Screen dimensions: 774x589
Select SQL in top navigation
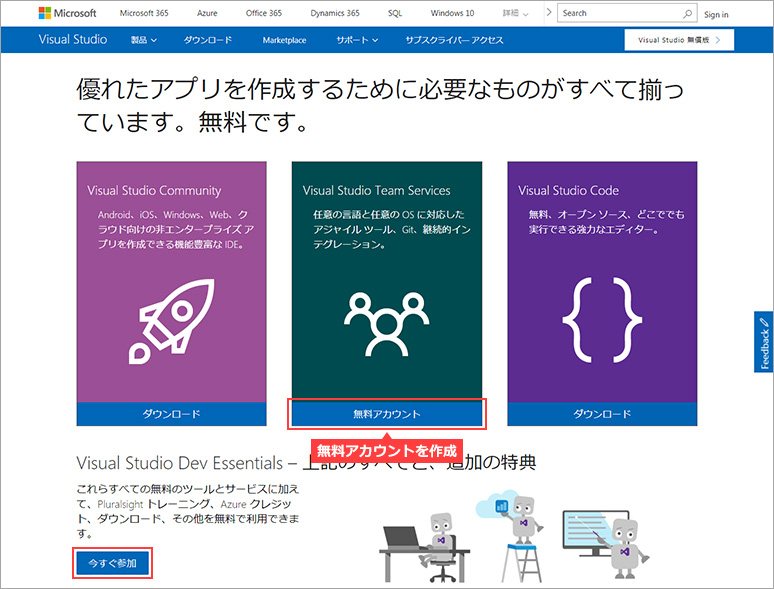(394, 13)
